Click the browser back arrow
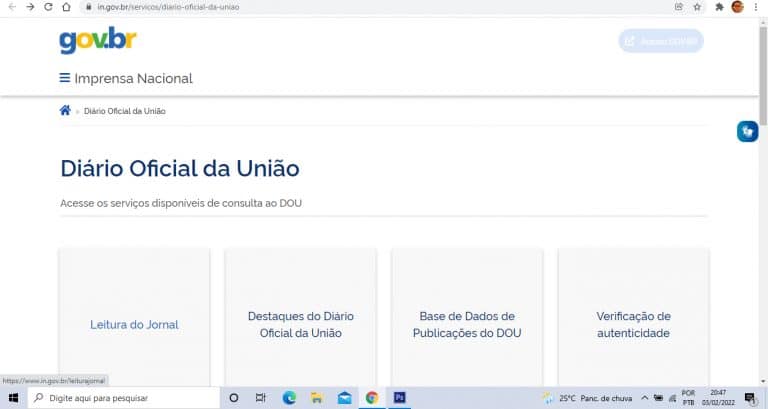 [x=13, y=7]
